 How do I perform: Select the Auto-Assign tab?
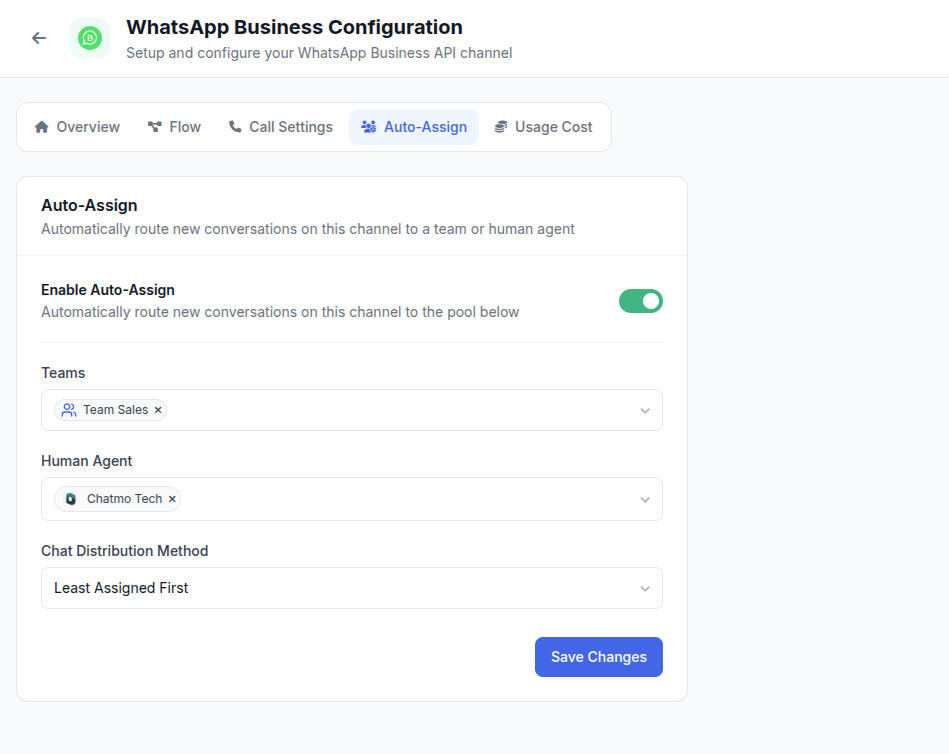coord(414,127)
